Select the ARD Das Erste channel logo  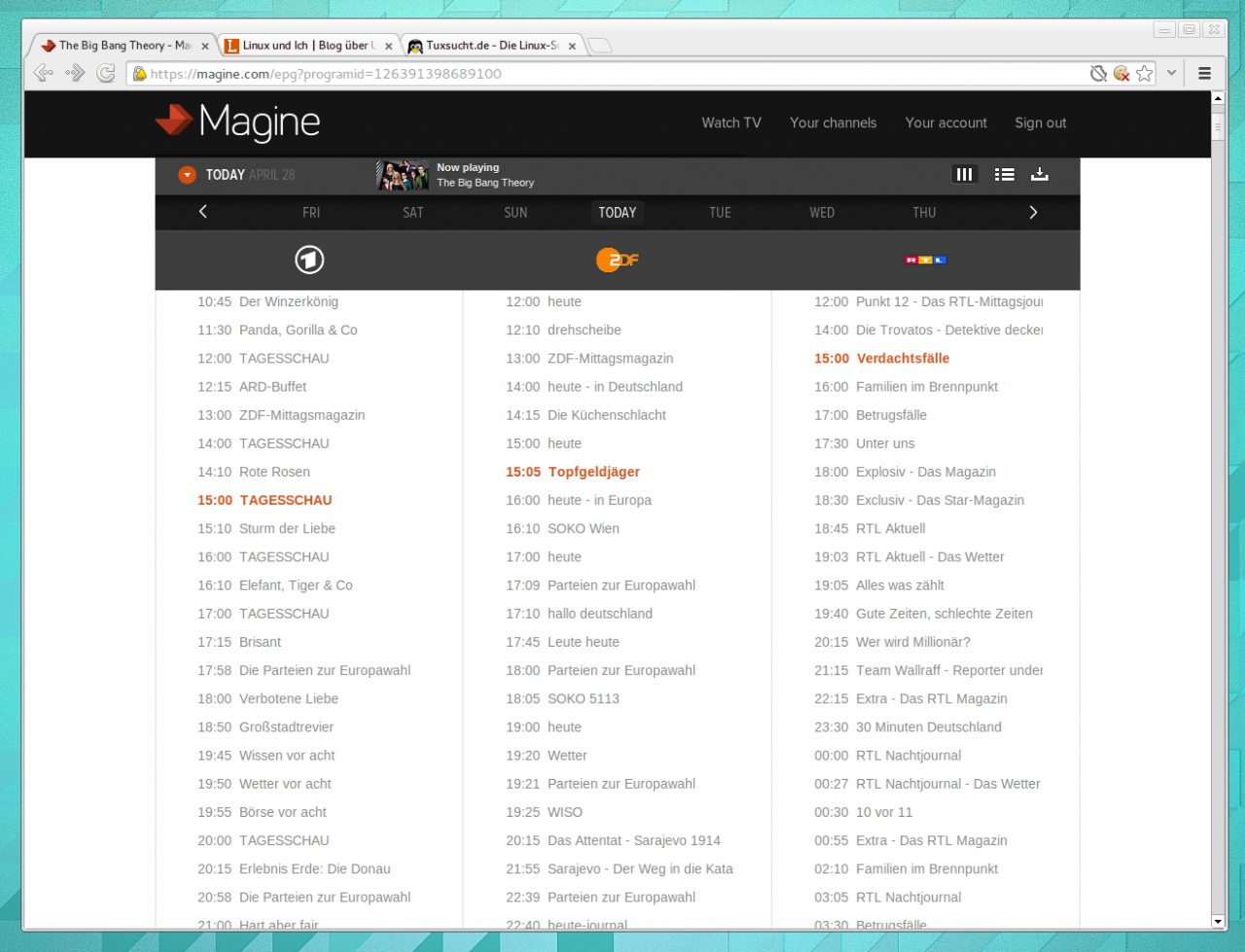309,260
